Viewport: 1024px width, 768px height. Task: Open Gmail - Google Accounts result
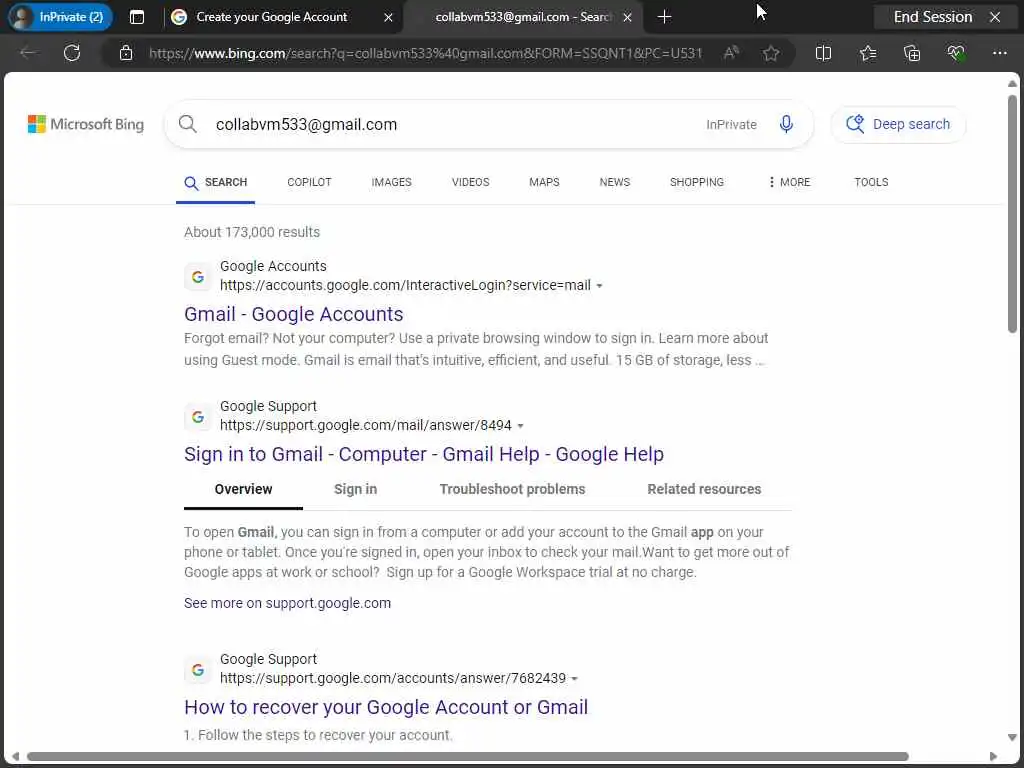point(294,314)
